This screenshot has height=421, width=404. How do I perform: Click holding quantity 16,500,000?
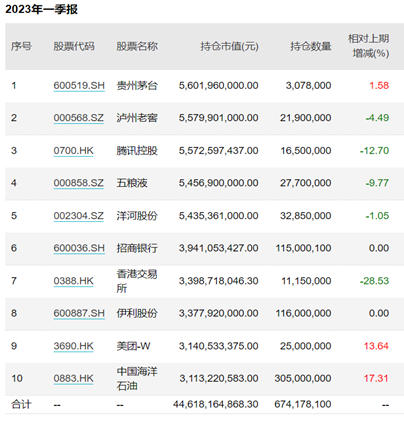pos(306,151)
